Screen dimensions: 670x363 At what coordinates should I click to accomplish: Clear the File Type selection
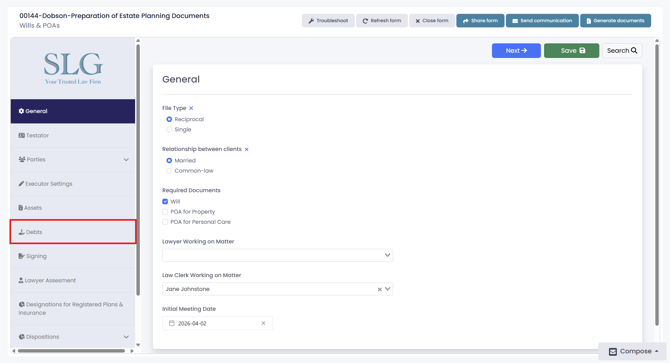click(x=191, y=108)
